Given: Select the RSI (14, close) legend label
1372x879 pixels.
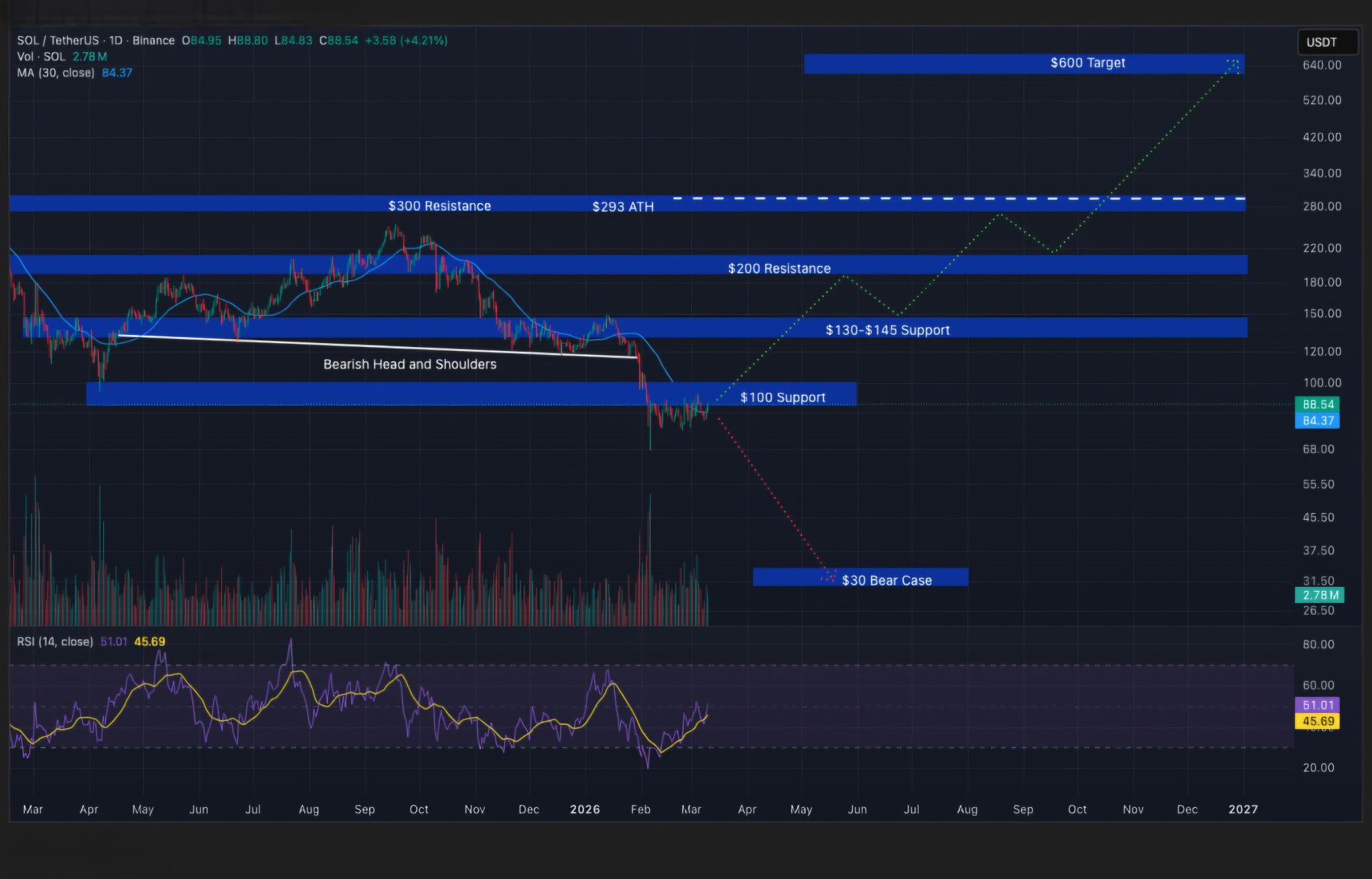Looking at the screenshot, I should point(54,642).
